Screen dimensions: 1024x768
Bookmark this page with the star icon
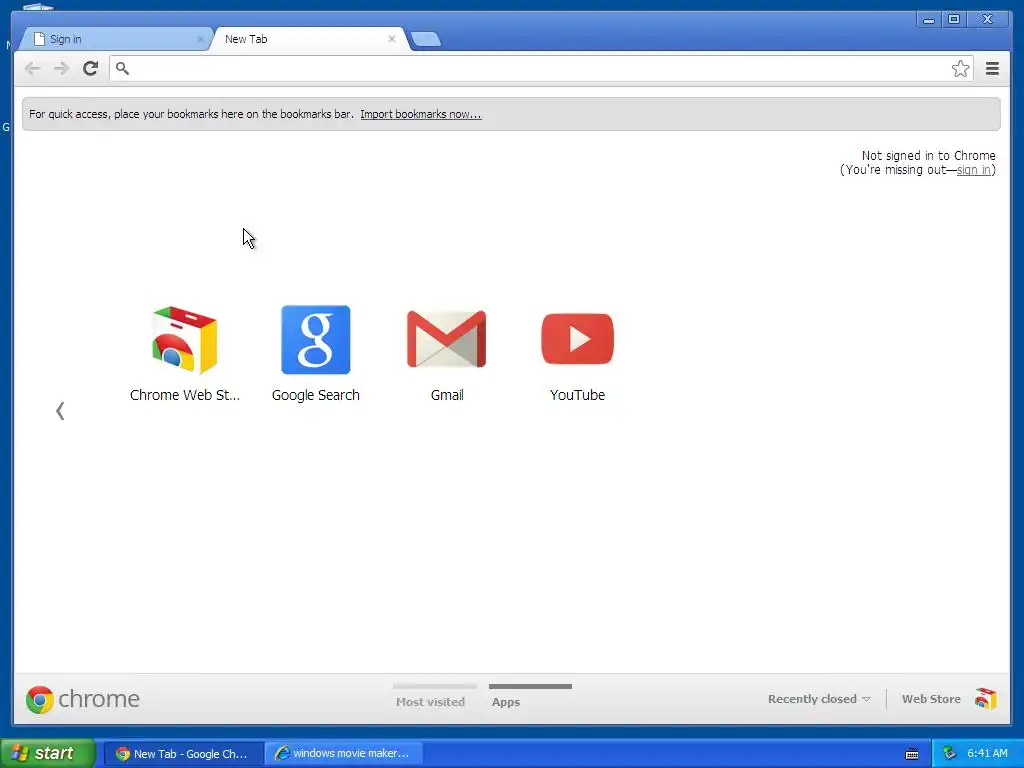[x=960, y=68]
